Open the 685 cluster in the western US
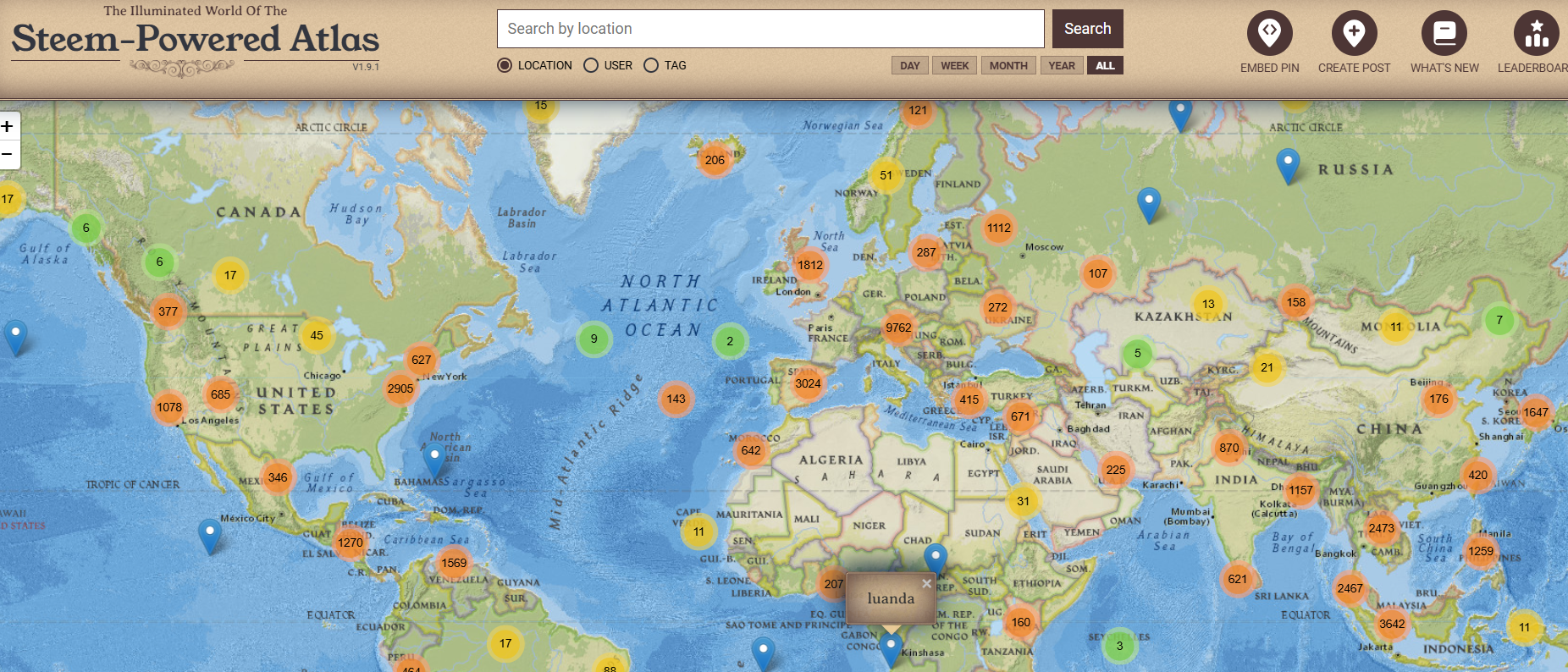The height and width of the screenshot is (672, 1568). [x=221, y=394]
